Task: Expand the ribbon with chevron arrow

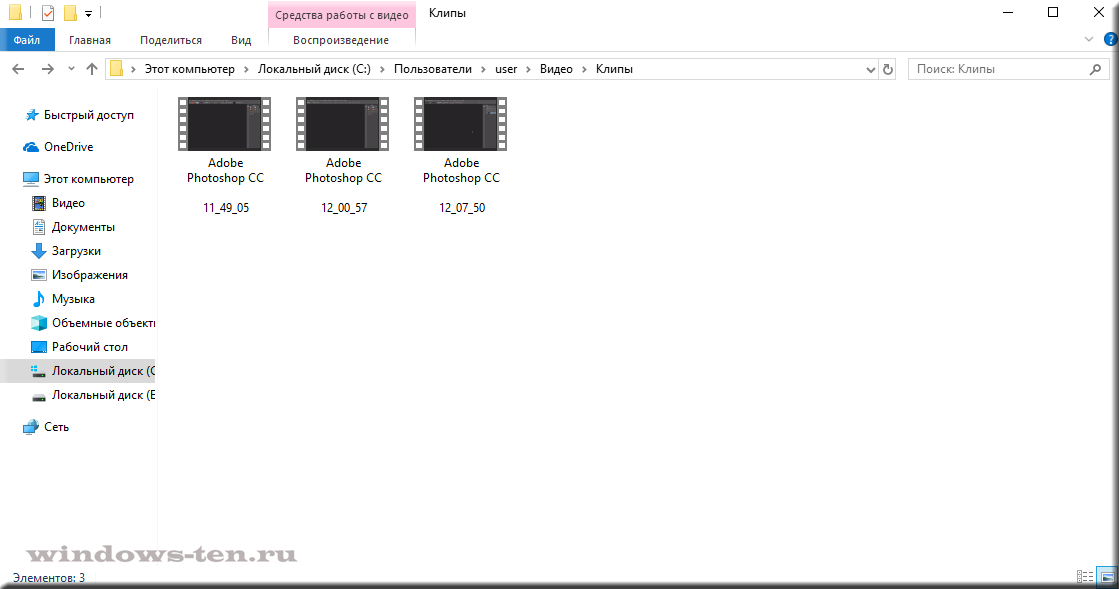Action: point(1089,40)
